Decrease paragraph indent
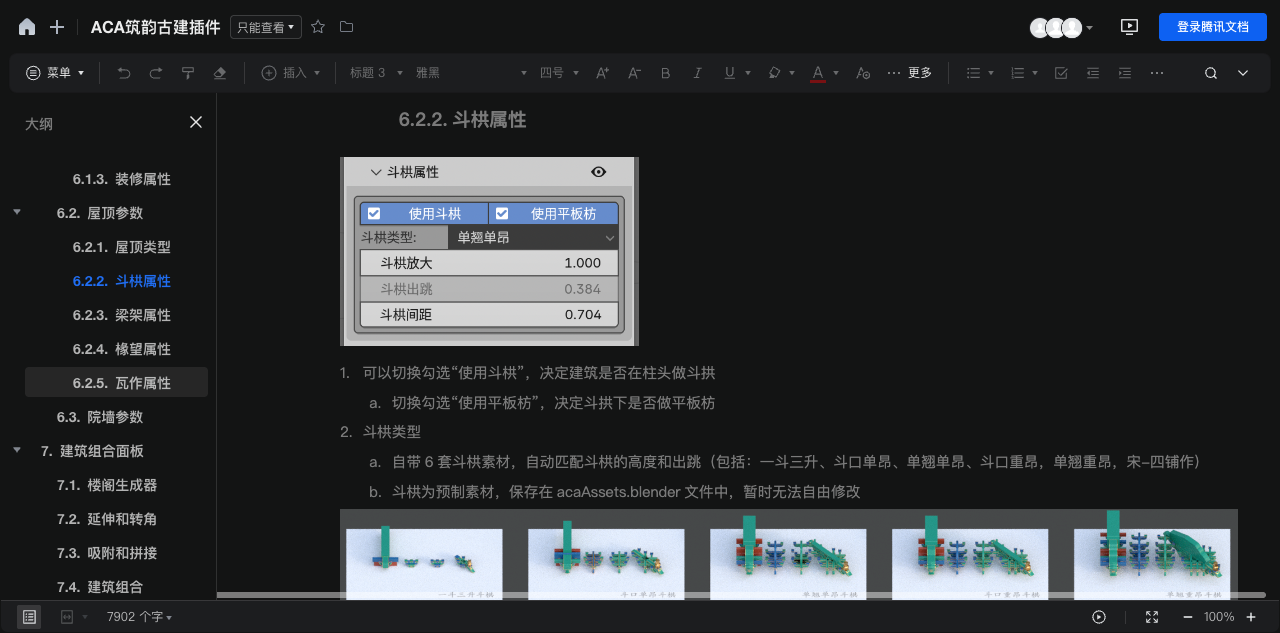The image size is (1280, 633). [x=1093, y=73]
